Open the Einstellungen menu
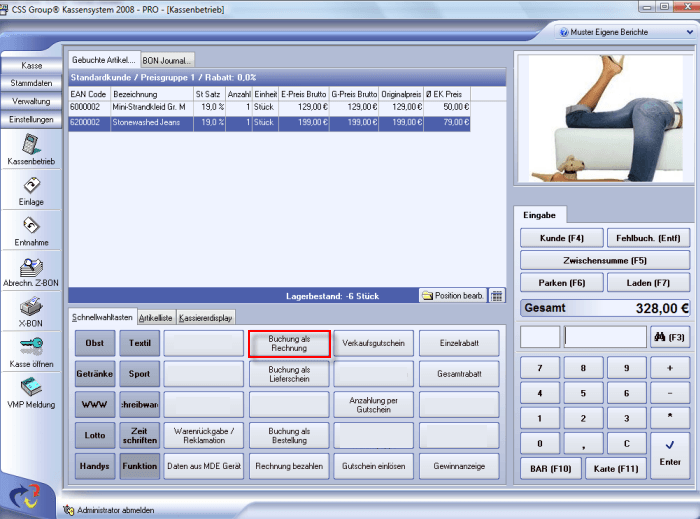 31,120
